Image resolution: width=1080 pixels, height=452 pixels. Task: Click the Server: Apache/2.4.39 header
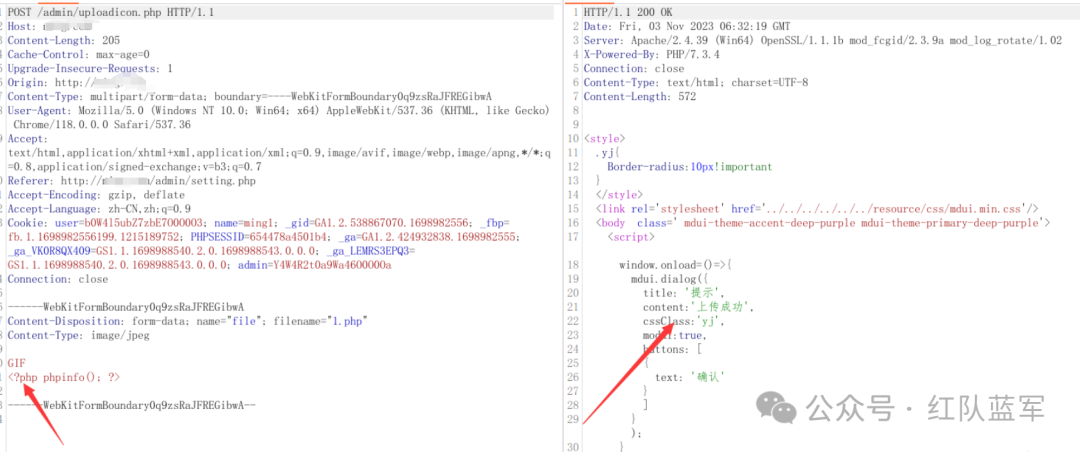click(822, 41)
